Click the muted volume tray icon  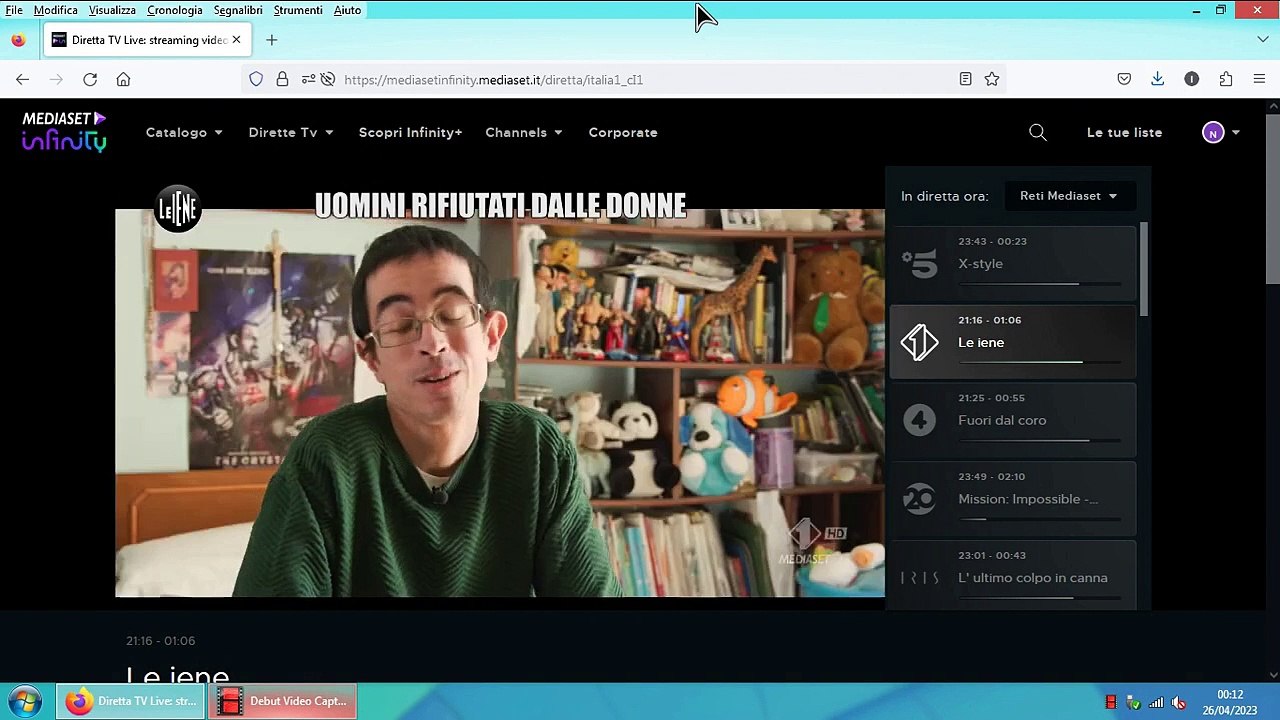pyautogui.click(x=1178, y=702)
